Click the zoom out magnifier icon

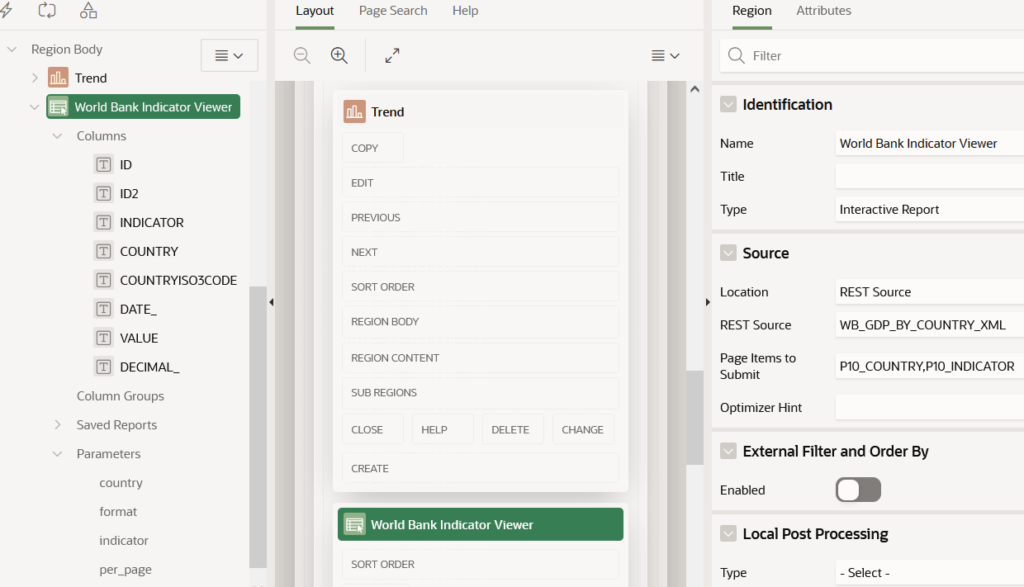[302, 56]
